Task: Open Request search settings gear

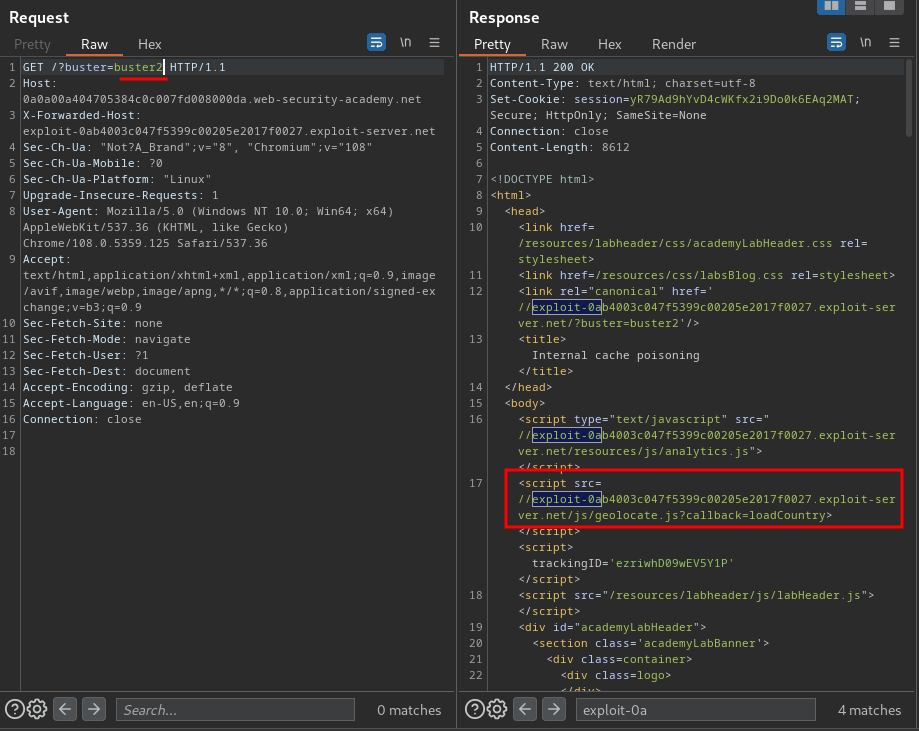Action: (37, 709)
